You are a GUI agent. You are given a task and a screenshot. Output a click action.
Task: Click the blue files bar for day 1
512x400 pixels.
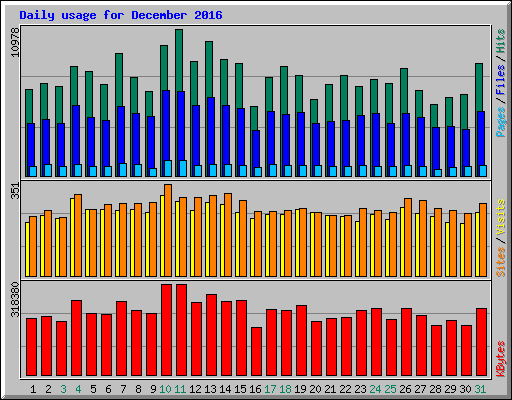click(31, 145)
